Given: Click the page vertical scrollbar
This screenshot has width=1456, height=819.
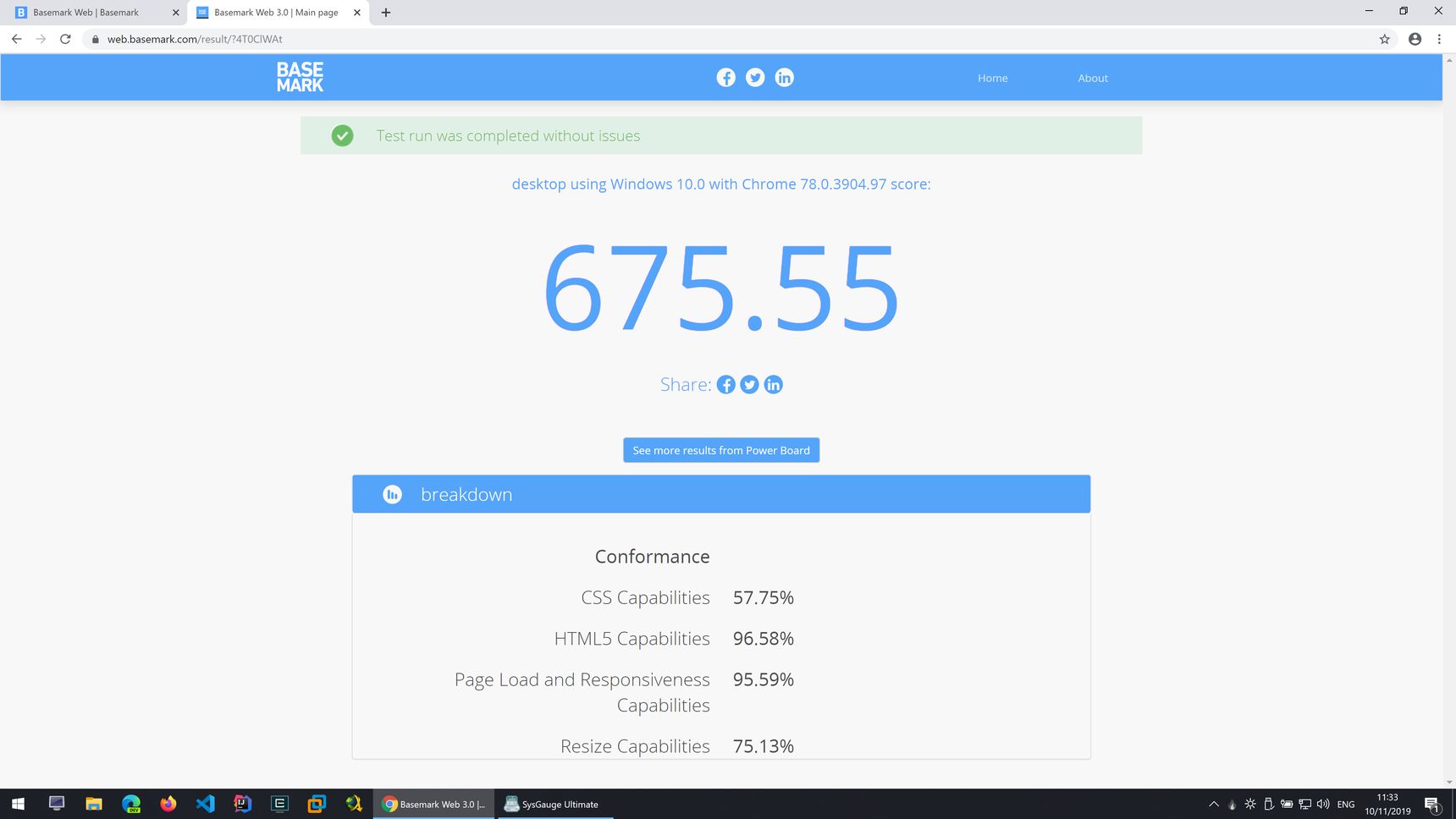Looking at the screenshot, I should (x=1449, y=420).
